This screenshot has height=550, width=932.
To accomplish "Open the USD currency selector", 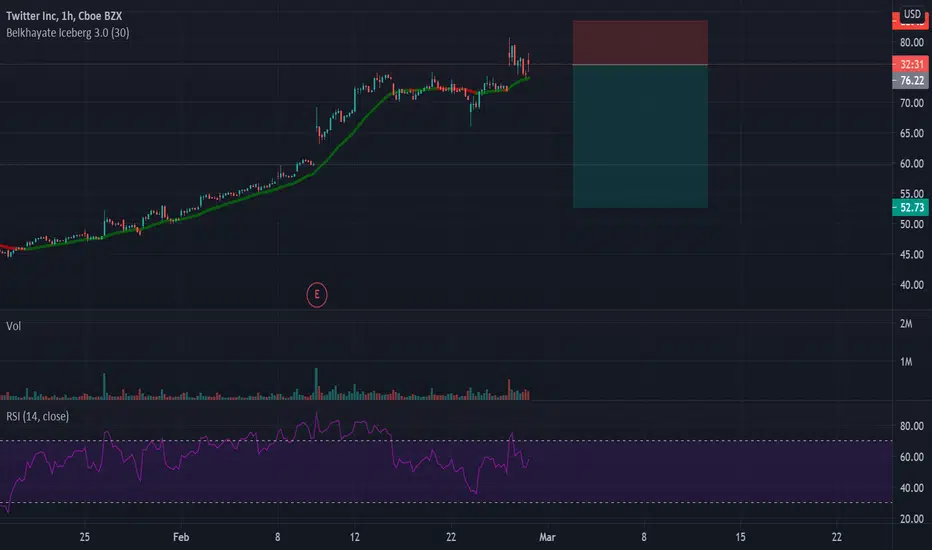I will pyautogui.click(x=912, y=14).
